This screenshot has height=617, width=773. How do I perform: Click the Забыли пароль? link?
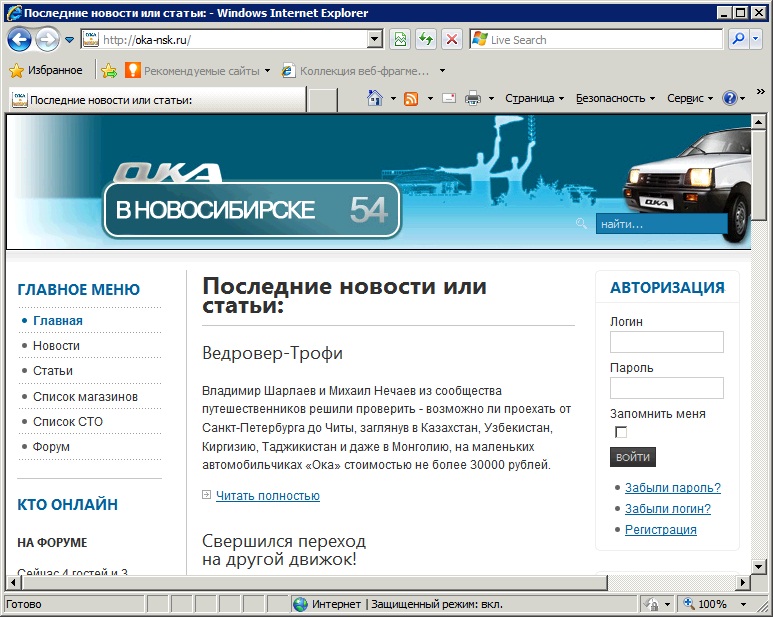pos(673,487)
